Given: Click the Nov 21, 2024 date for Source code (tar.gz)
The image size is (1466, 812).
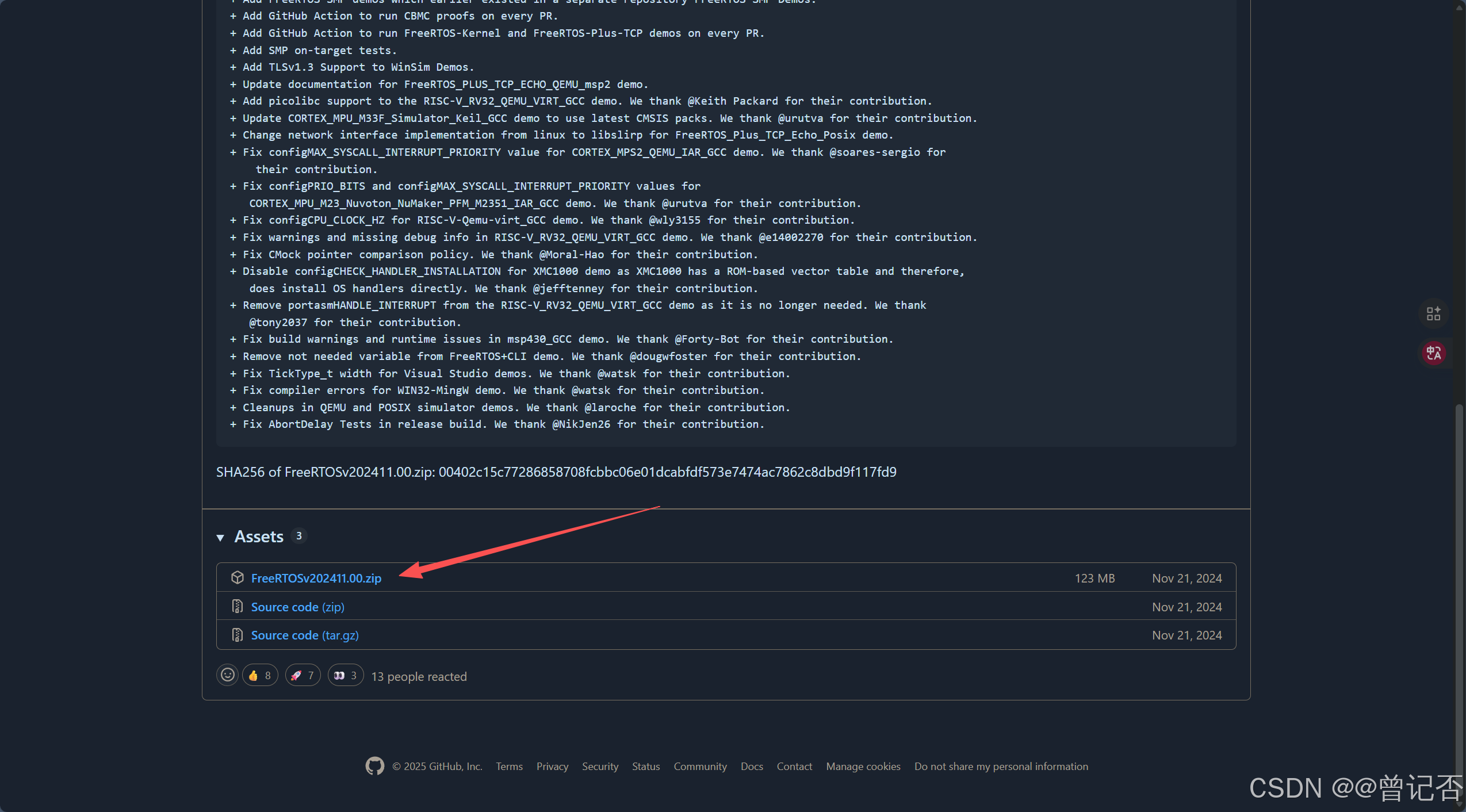Looking at the screenshot, I should (x=1186, y=635).
